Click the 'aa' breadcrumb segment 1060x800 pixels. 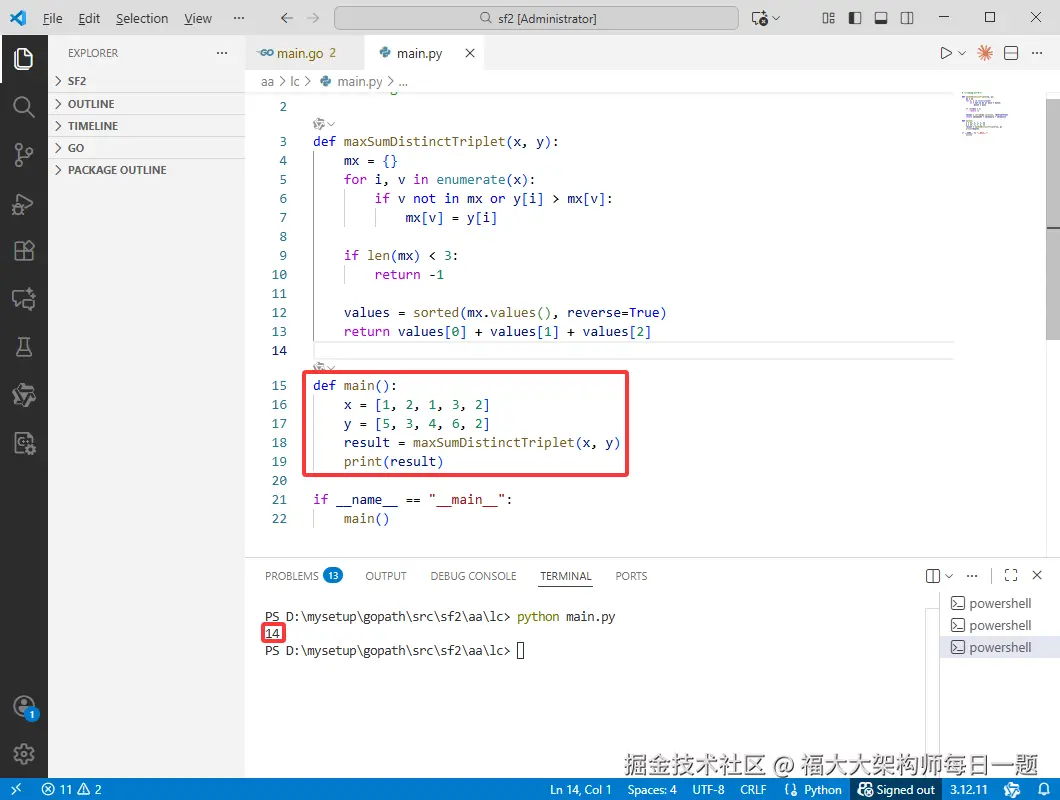(x=267, y=82)
